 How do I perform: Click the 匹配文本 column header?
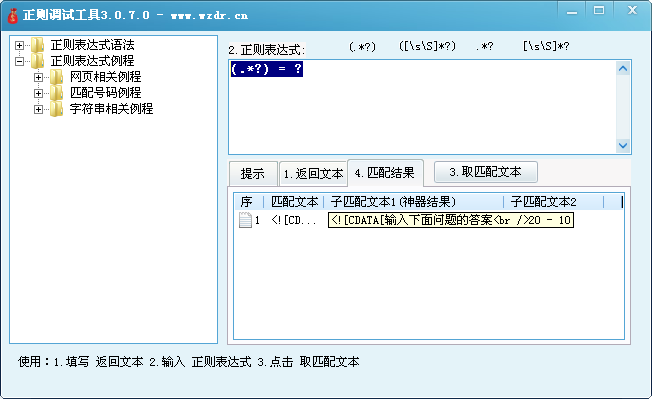[x=294, y=202]
